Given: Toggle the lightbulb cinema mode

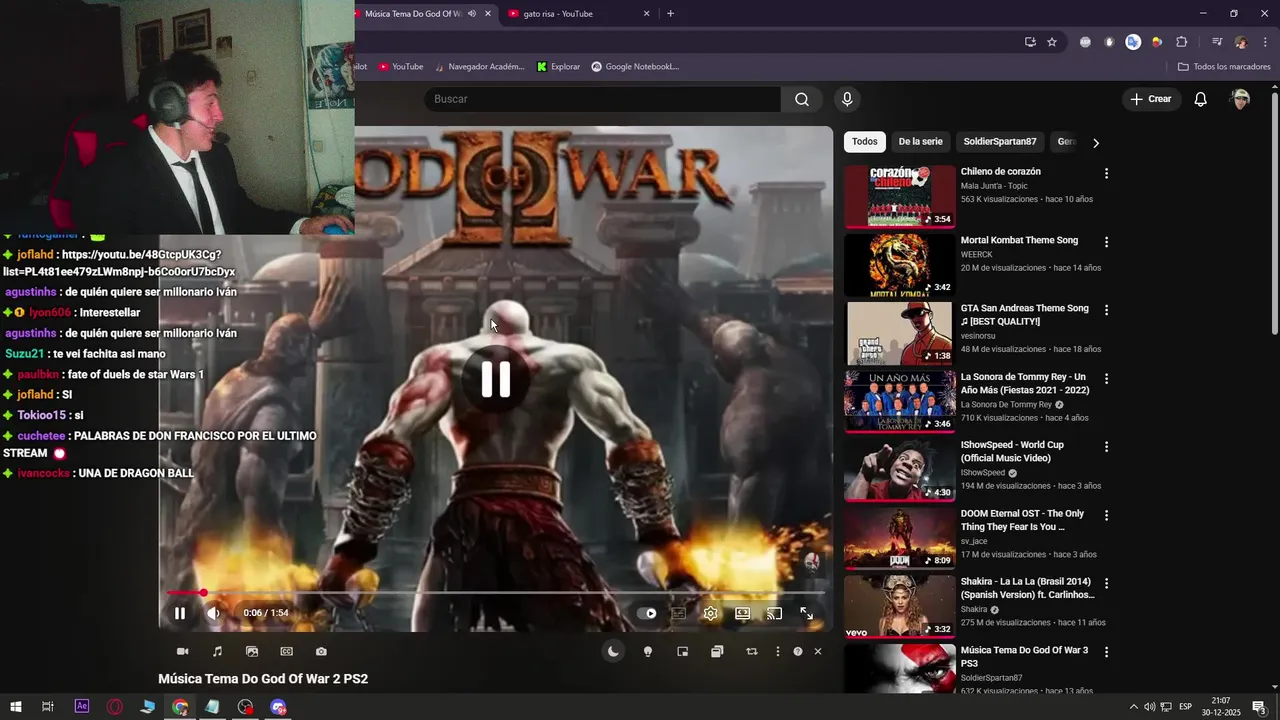Looking at the screenshot, I should click(x=647, y=651).
